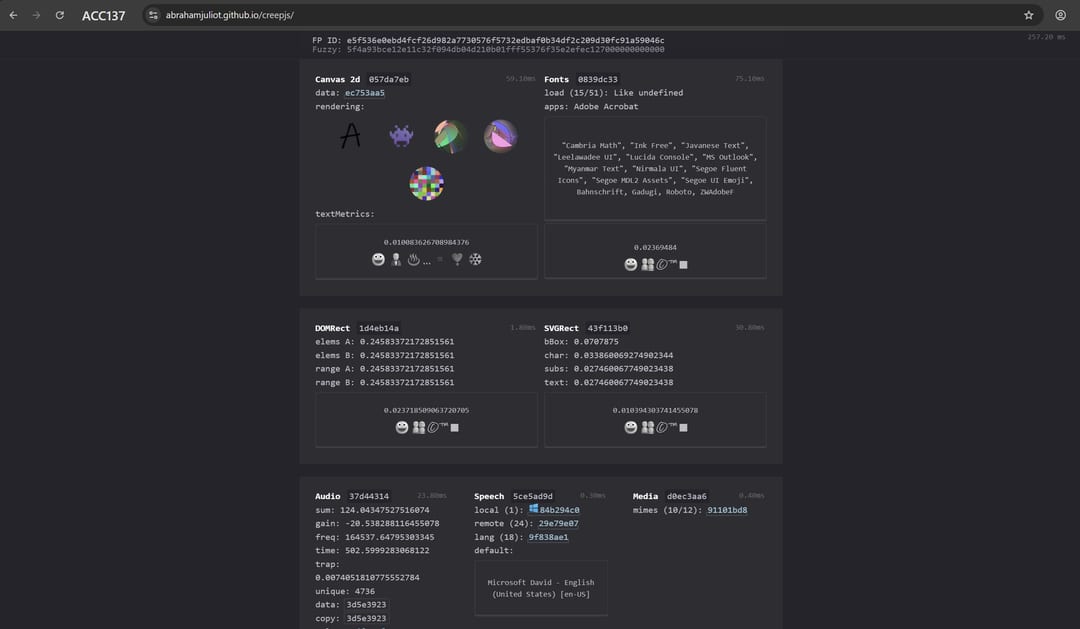
Task: Click the SVGRect bBox value 0.0707875
Action: [596, 342]
